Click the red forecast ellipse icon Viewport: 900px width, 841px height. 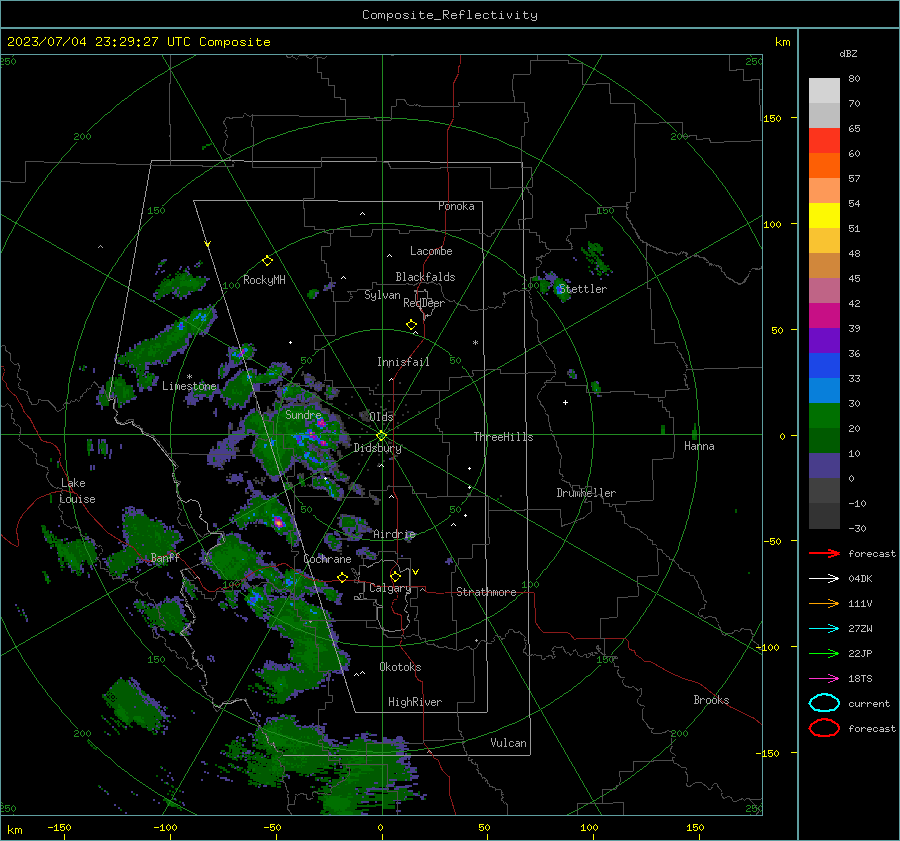click(824, 728)
